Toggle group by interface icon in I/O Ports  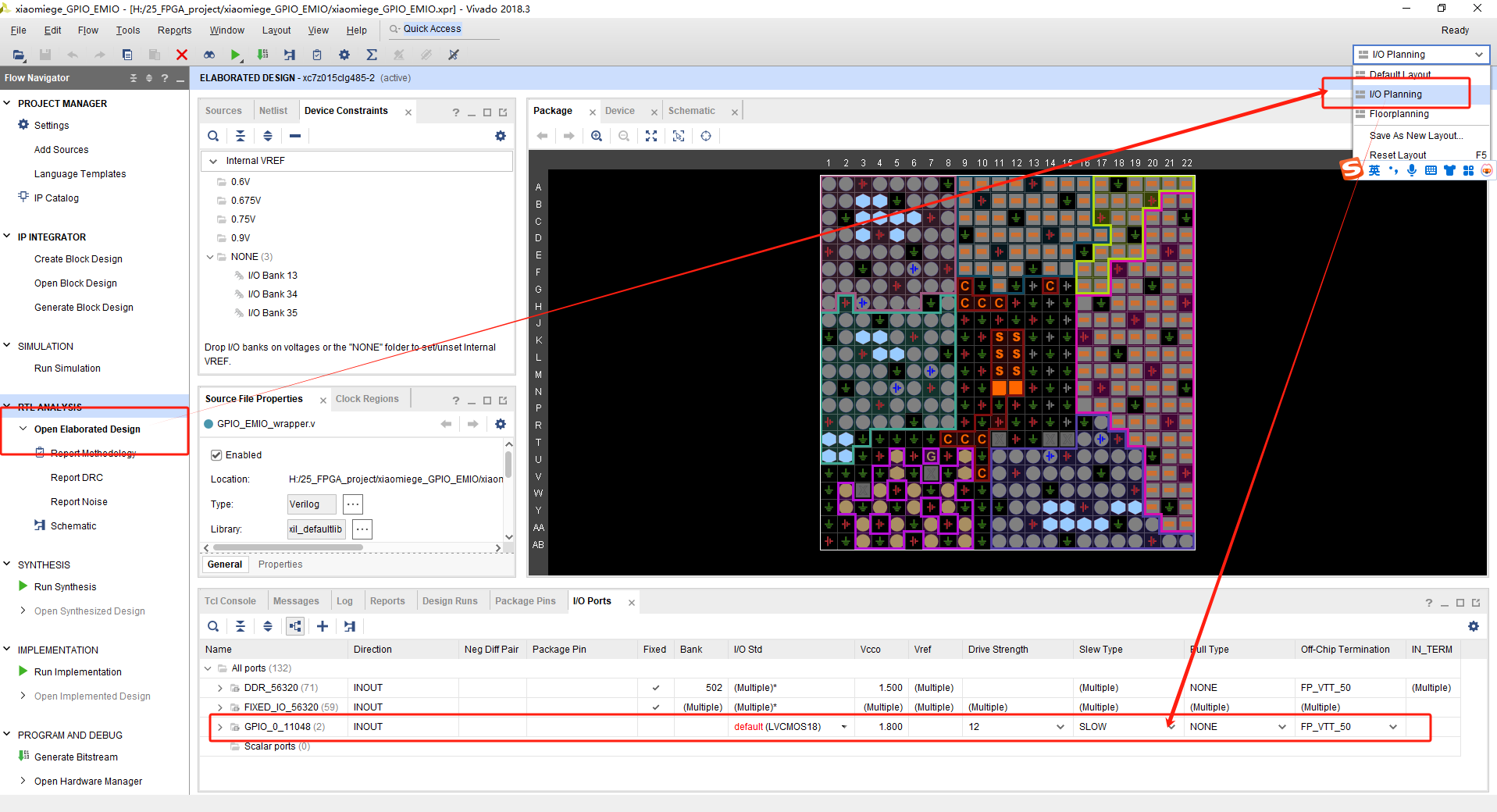(295, 626)
